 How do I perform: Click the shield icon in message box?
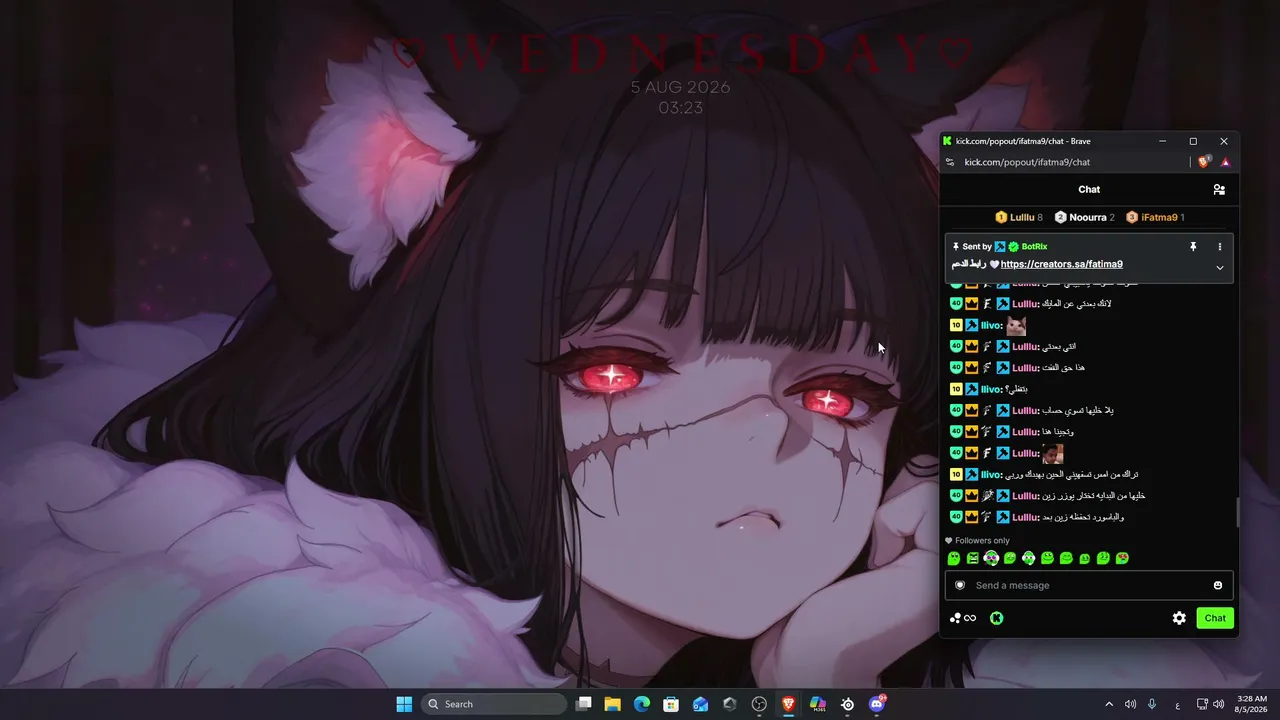960,585
